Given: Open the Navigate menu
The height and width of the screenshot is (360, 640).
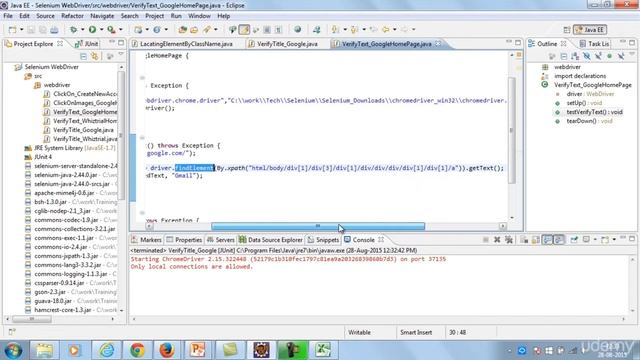Looking at the screenshot, I should tap(102, 16).
